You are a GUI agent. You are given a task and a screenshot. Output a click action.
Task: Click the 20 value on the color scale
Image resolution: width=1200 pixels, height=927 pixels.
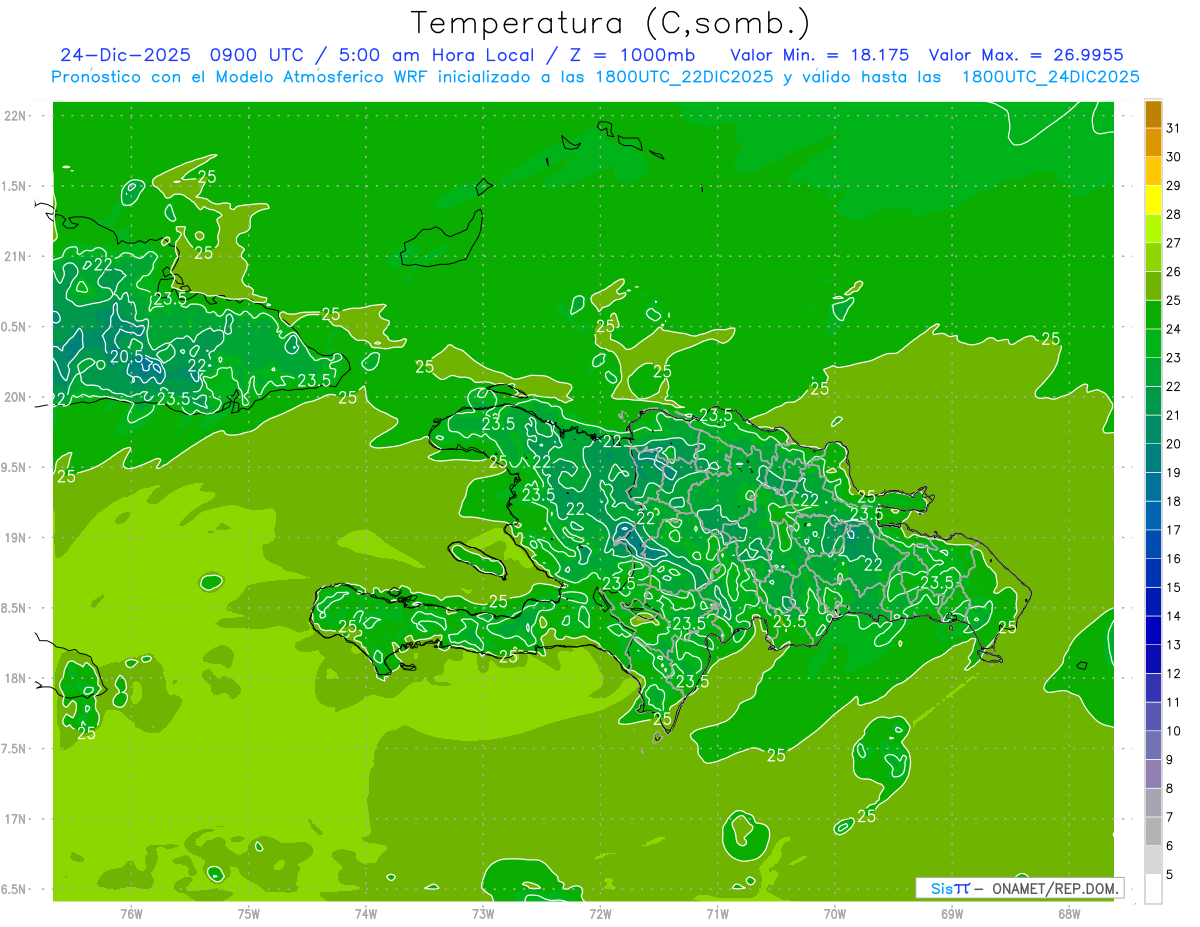[x=1174, y=444]
